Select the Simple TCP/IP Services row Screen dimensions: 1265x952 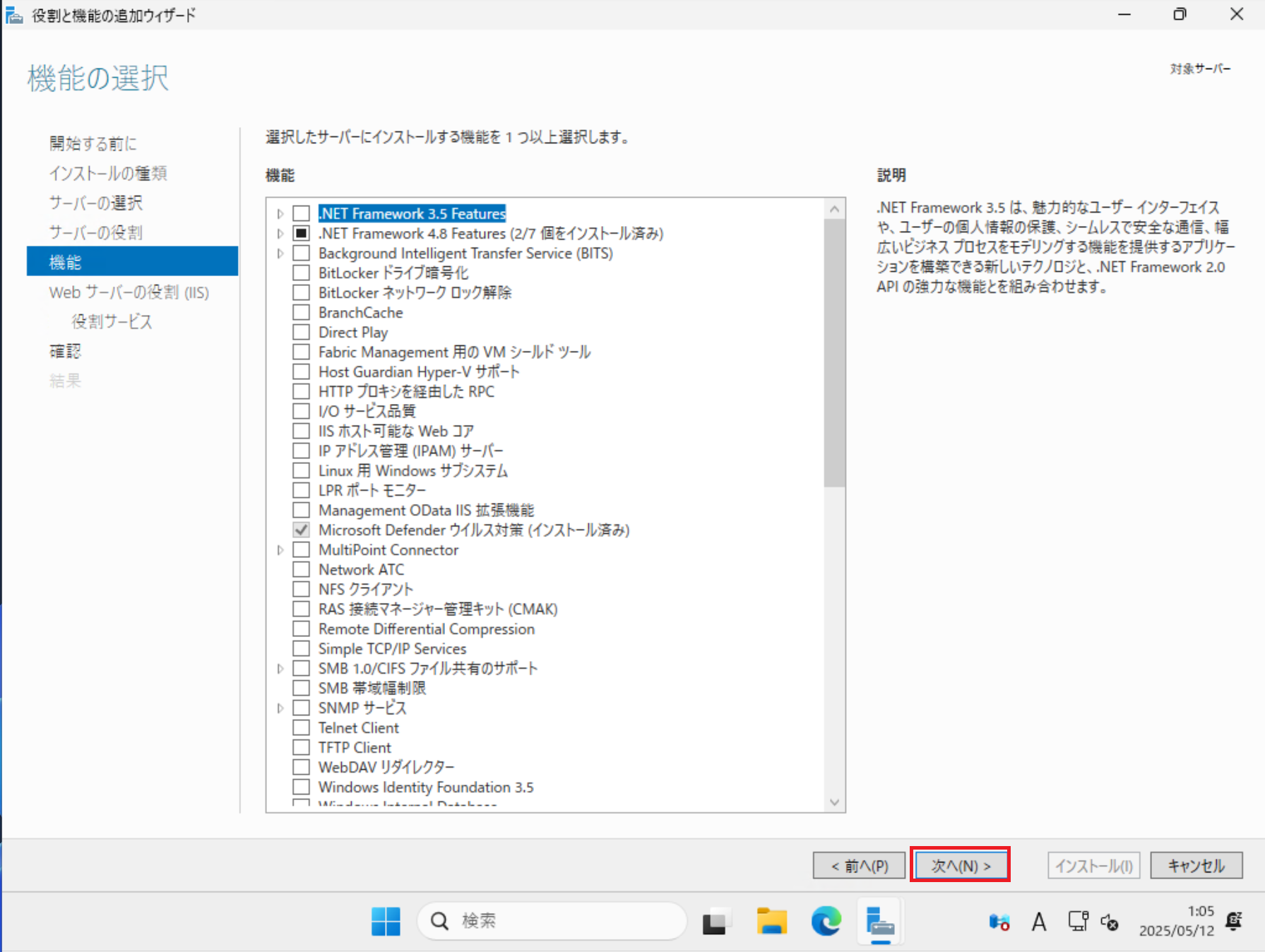(x=392, y=648)
